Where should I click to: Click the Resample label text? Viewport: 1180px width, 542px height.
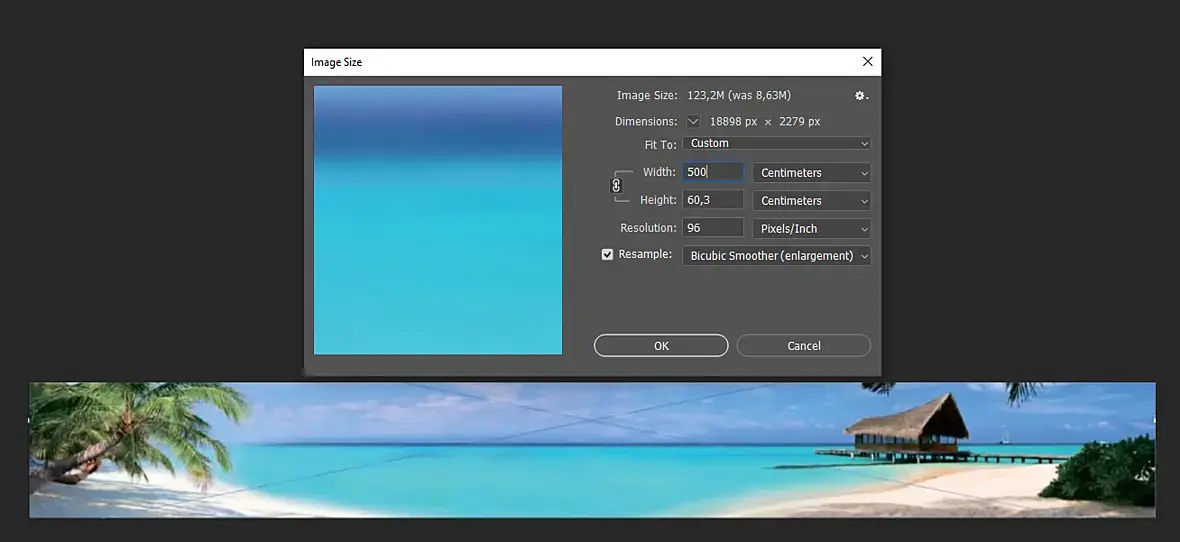click(x=645, y=254)
